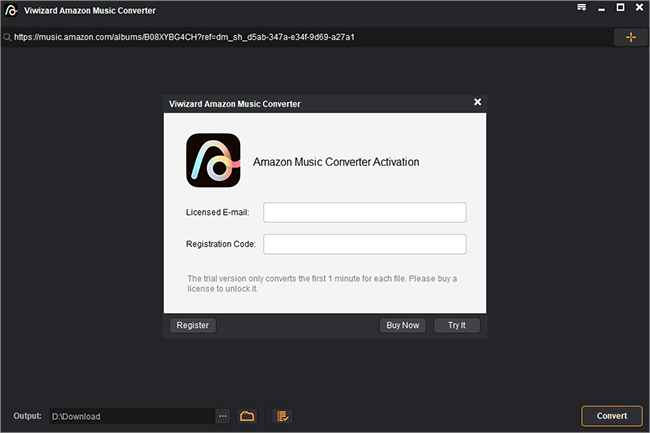This screenshot has height=433, width=650.
Task: Click the Register button
Action: click(x=193, y=325)
